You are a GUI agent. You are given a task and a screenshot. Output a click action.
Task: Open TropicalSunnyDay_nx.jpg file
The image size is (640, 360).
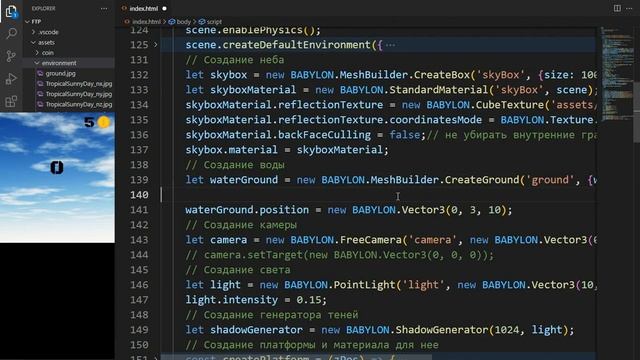click(x=79, y=84)
